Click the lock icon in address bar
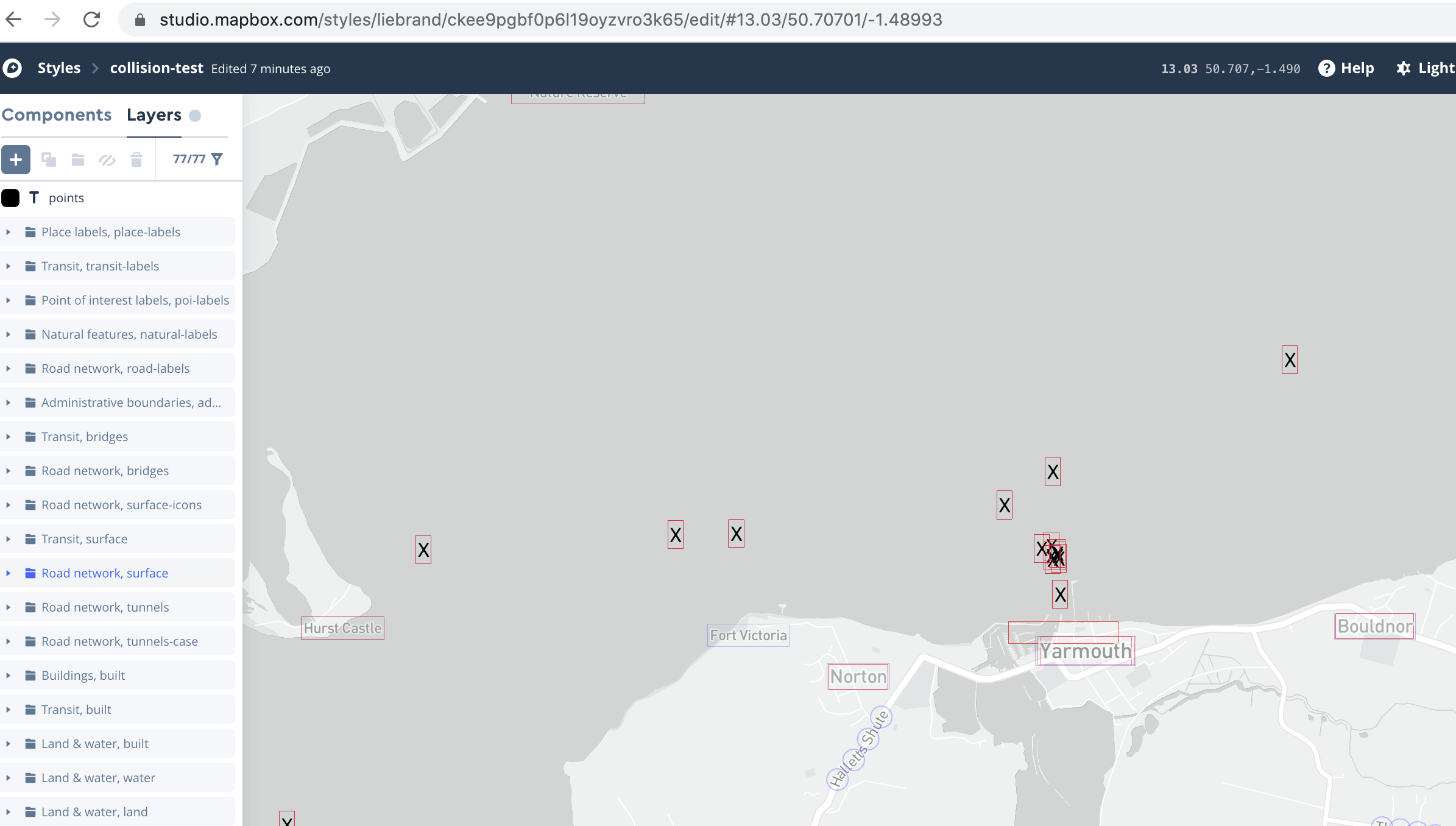 tap(140, 20)
